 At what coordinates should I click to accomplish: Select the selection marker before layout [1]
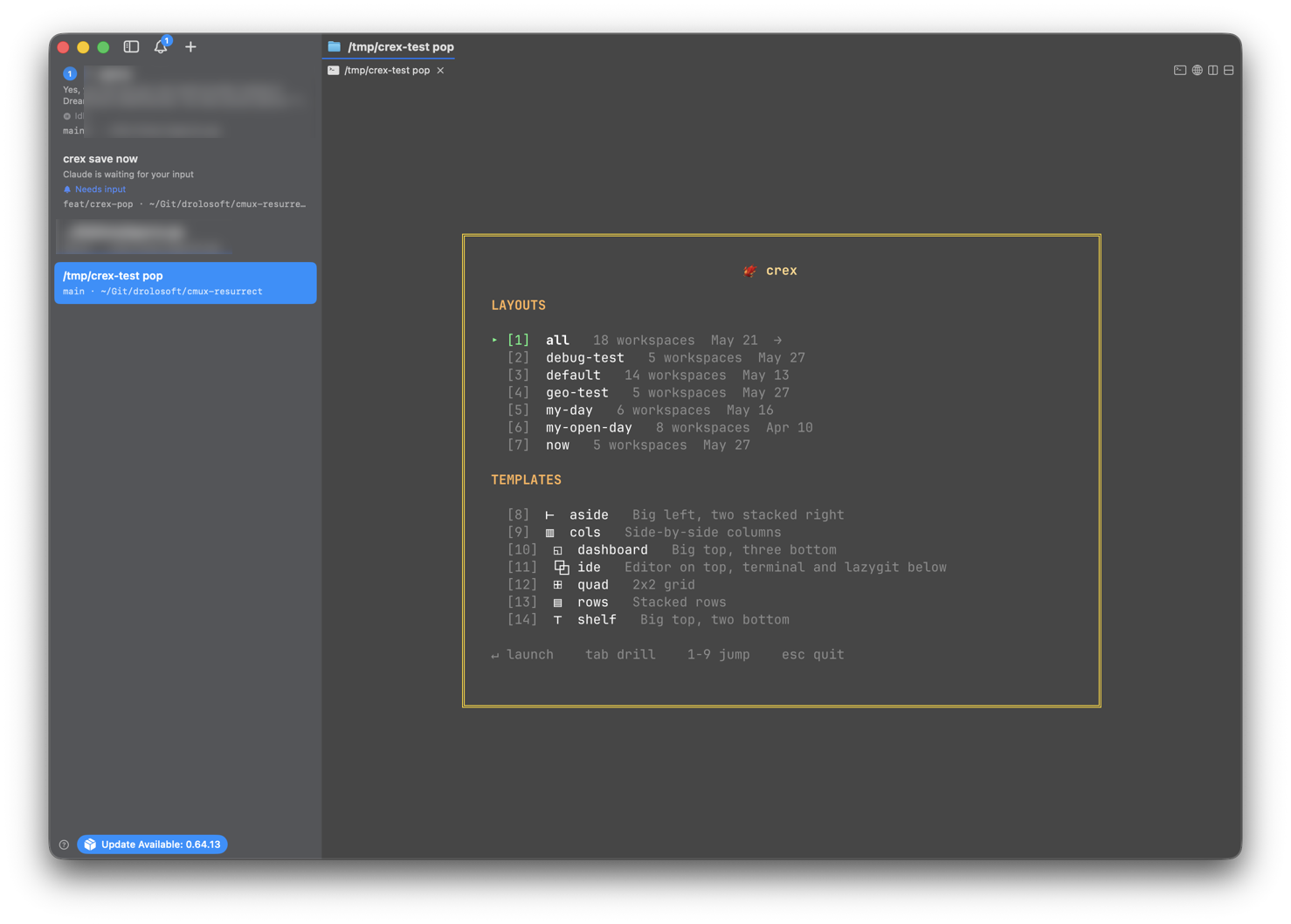pyautogui.click(x=494, y=341)
